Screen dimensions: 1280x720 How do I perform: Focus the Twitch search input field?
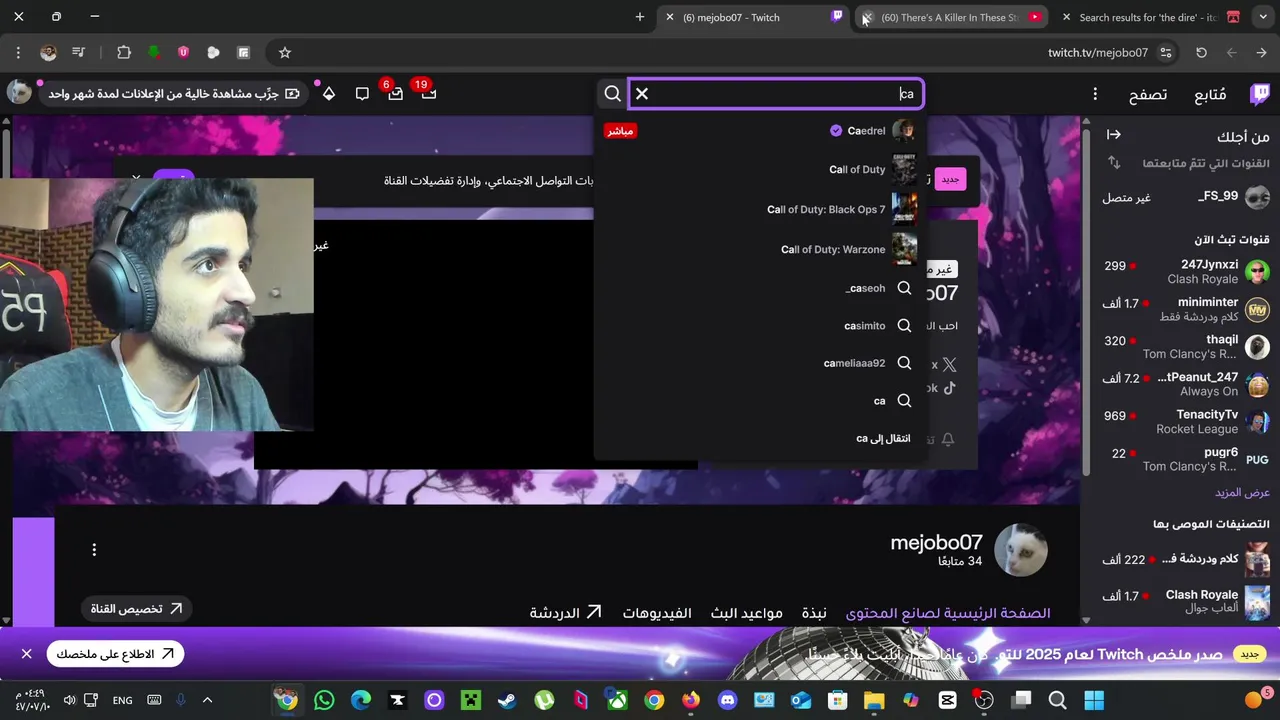click(778, 94)
